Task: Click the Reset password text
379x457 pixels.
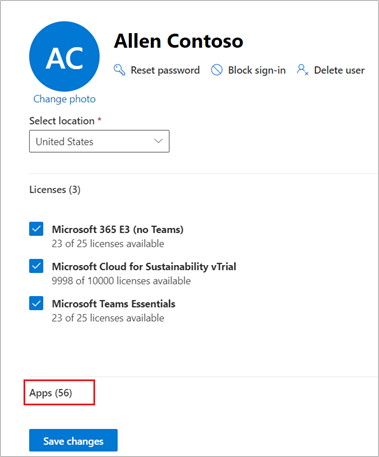Action: (165, 70)
